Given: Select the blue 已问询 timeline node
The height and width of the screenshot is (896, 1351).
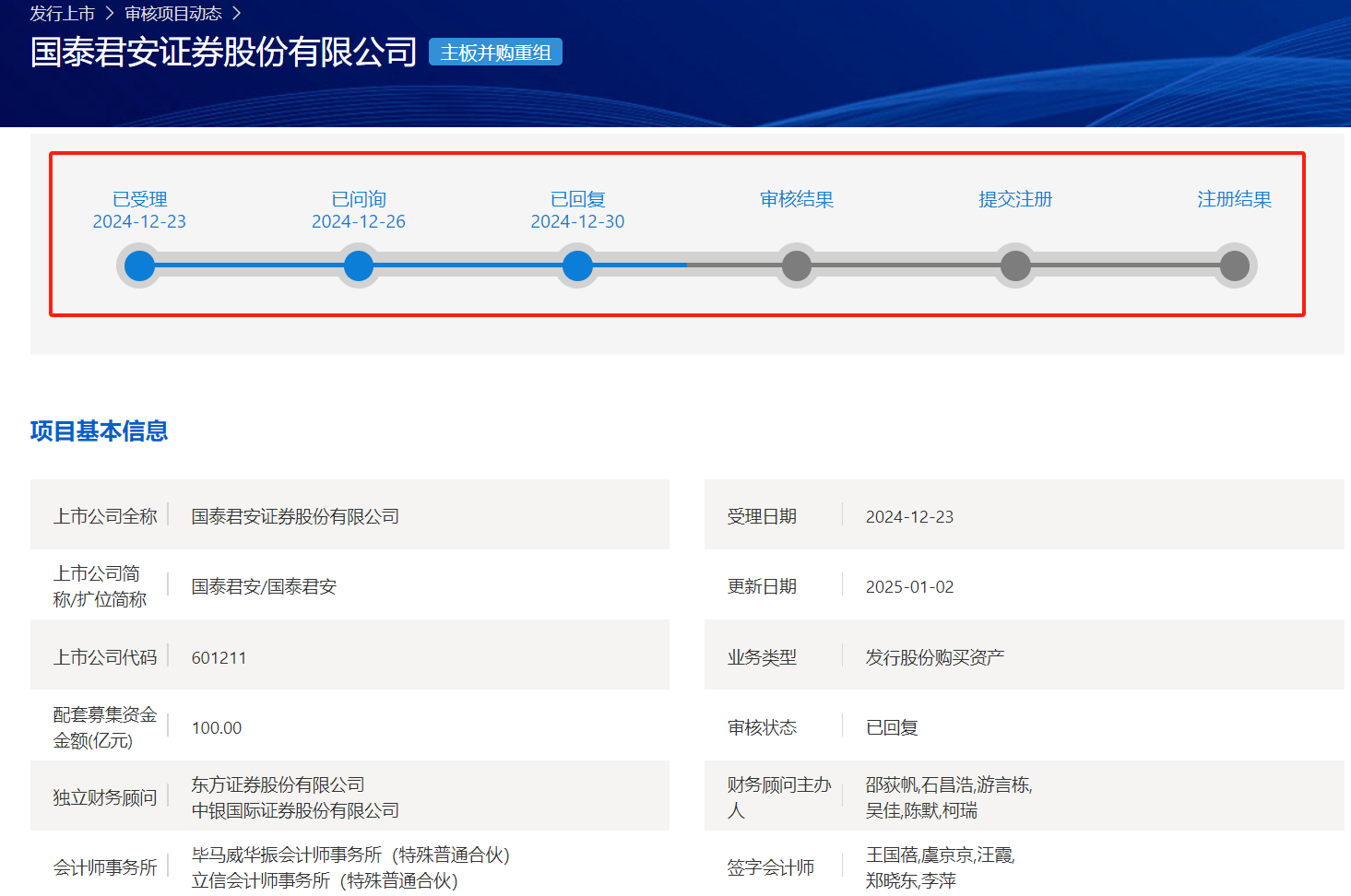Looking at the screenshot, I should [359, 265].
